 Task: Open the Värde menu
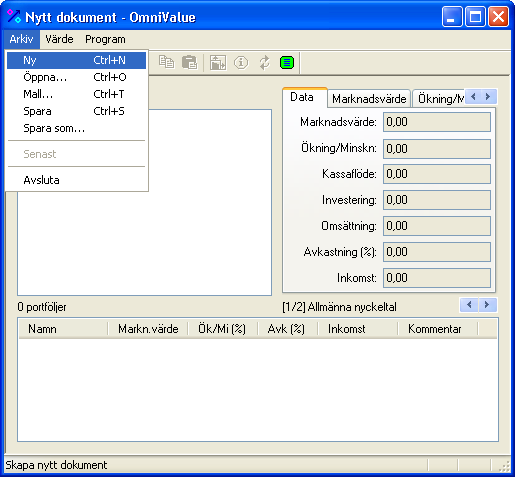(x=59, y=39)
